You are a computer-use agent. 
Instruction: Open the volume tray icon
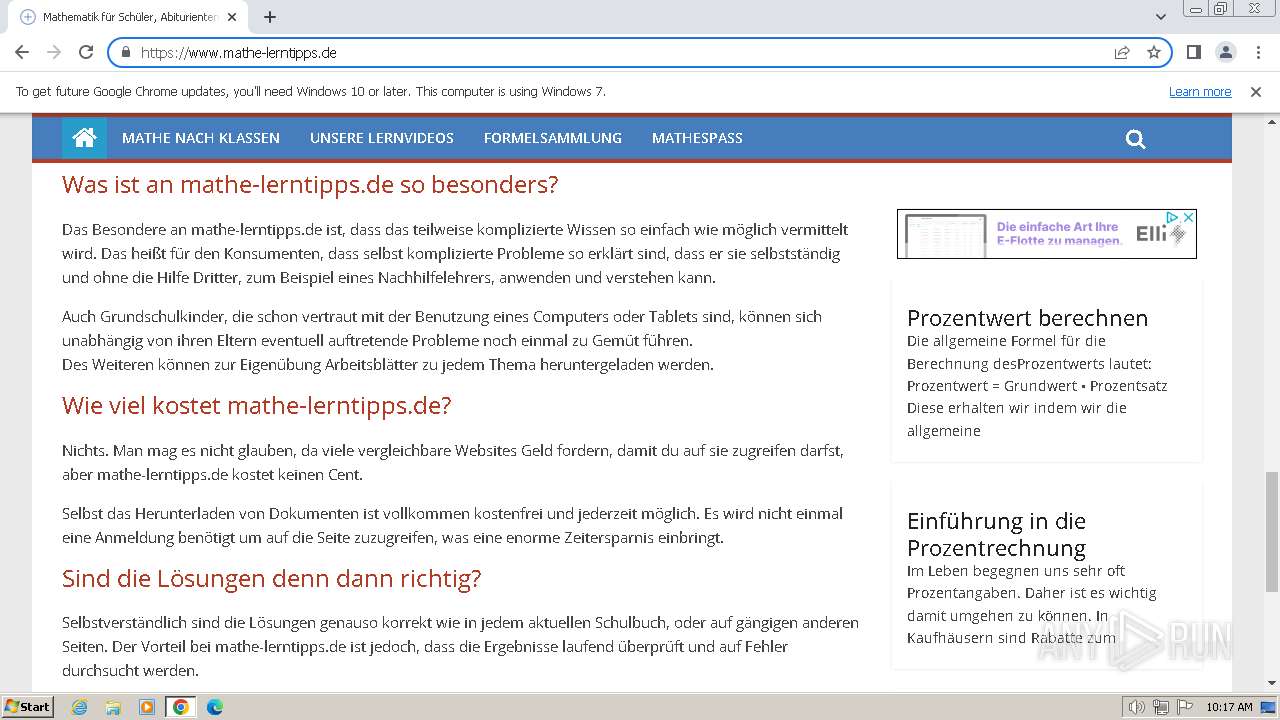1137,707
